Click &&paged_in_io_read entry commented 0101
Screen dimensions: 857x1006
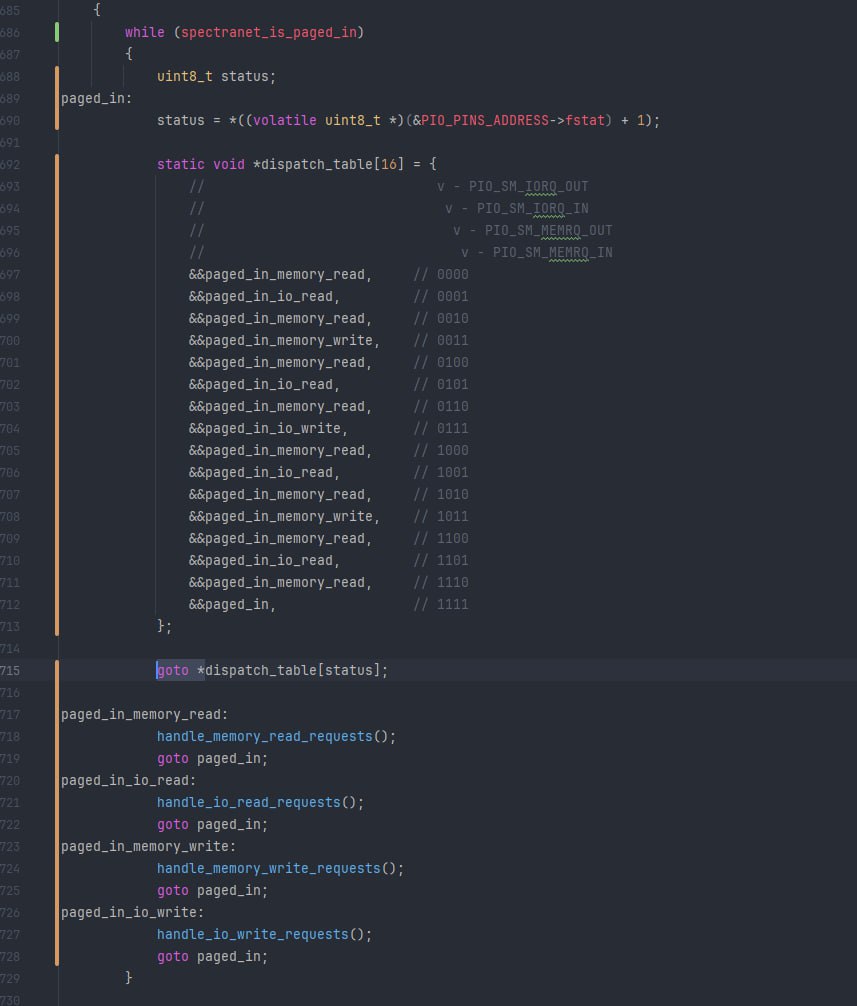pyautogui.click(x=264, y=384)
